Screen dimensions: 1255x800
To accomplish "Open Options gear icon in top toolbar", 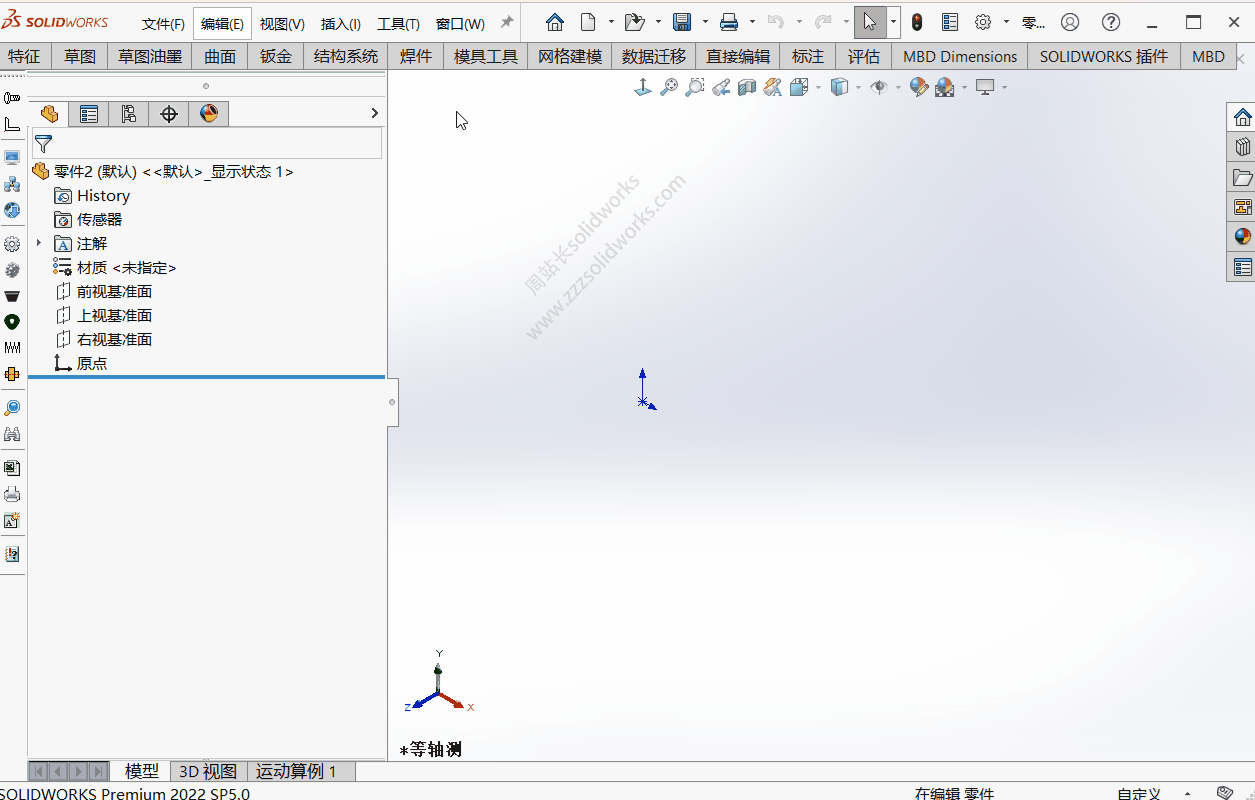I will [984, 22].
